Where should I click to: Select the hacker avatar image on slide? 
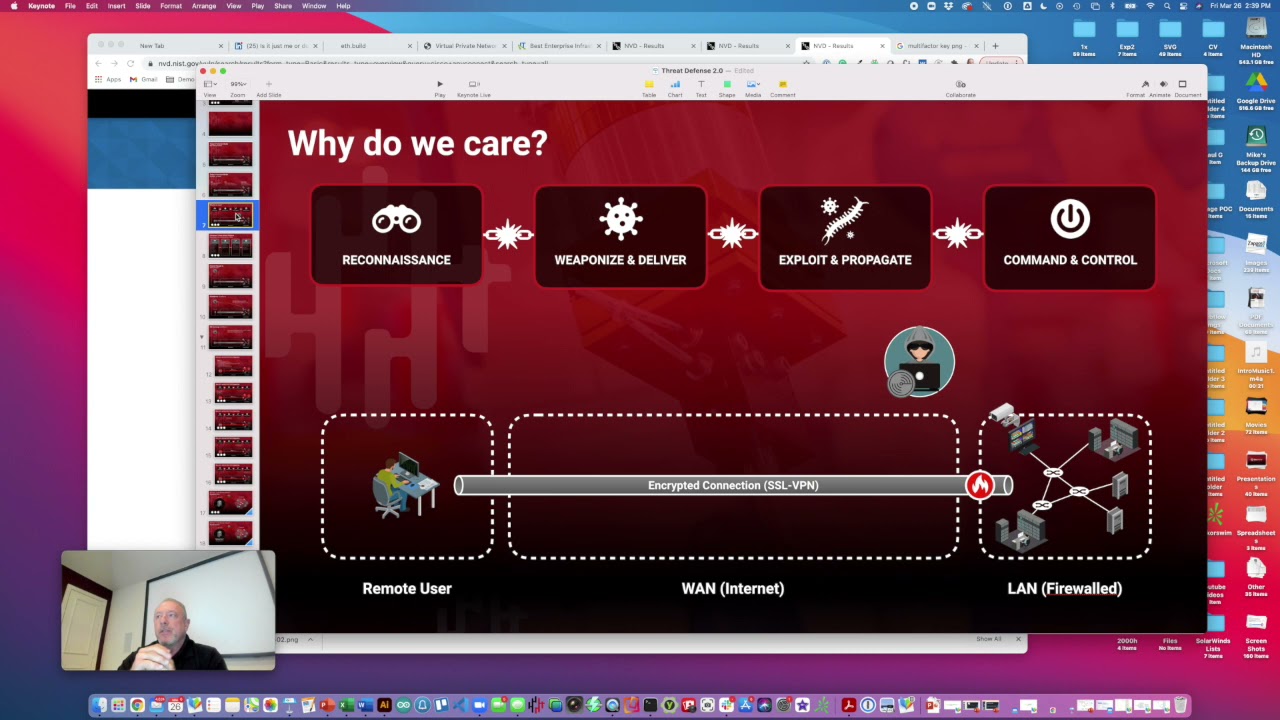[x=919, y=361]
